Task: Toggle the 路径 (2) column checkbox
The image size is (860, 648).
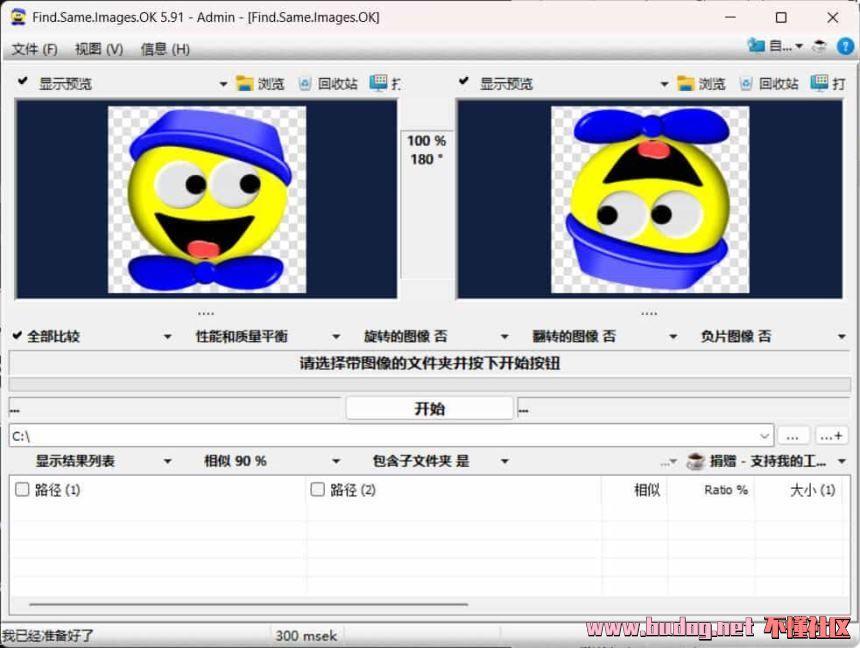Action: 318,490
